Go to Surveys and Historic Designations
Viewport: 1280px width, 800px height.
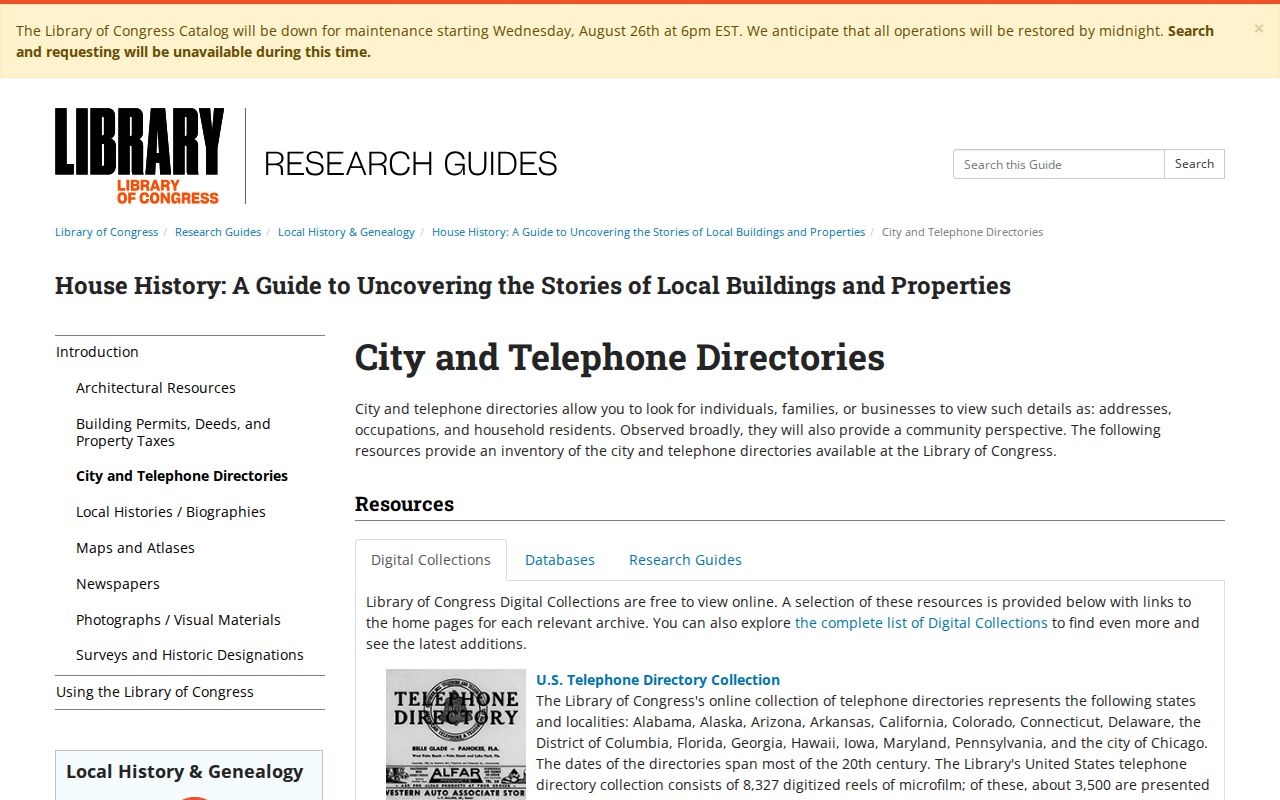(x=190, y=655)
